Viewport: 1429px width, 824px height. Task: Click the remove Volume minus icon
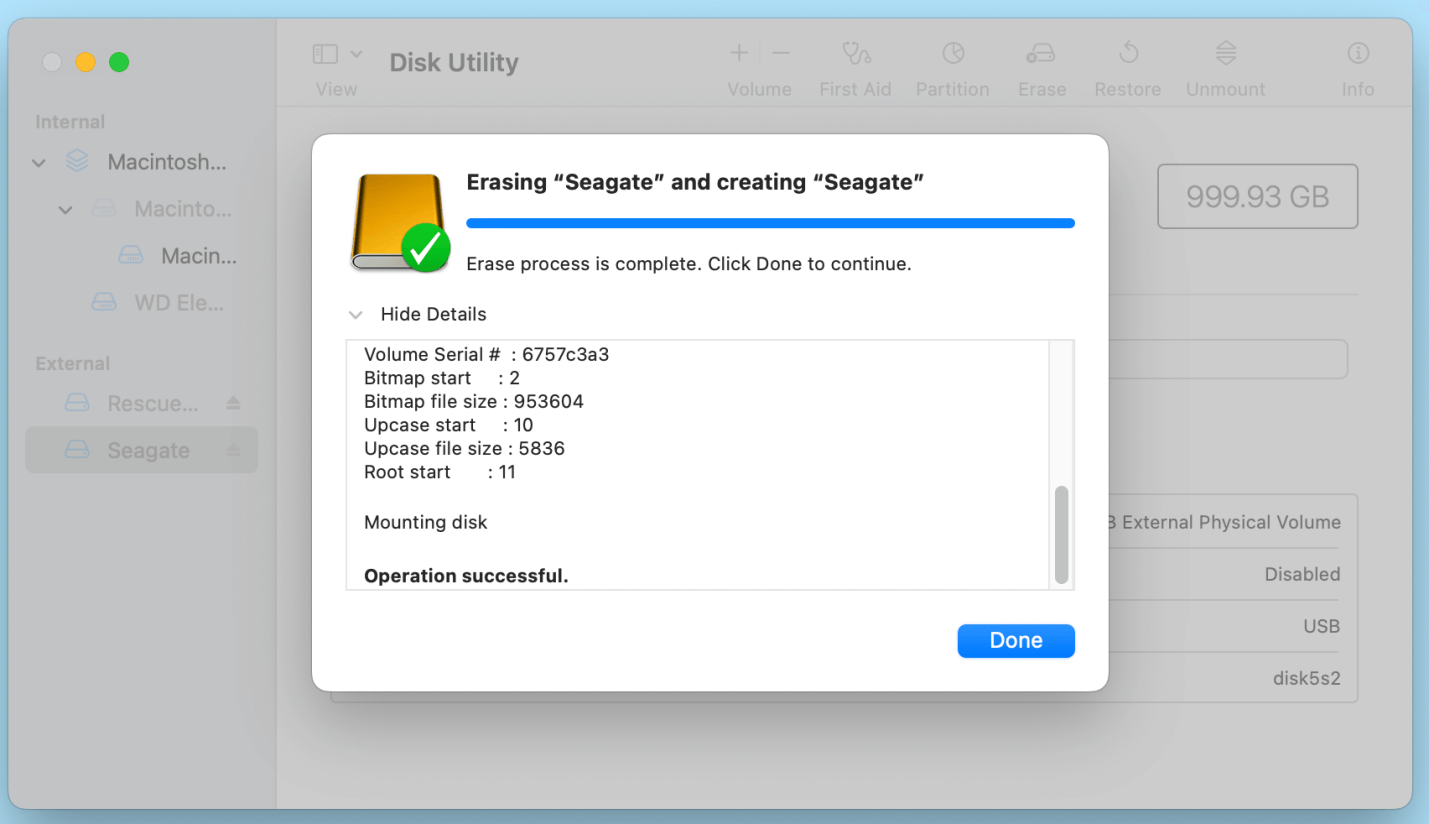780,52
